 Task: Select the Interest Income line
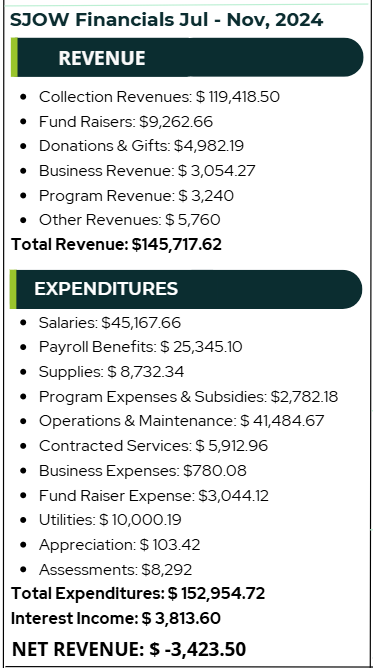(x=116, y=619)
